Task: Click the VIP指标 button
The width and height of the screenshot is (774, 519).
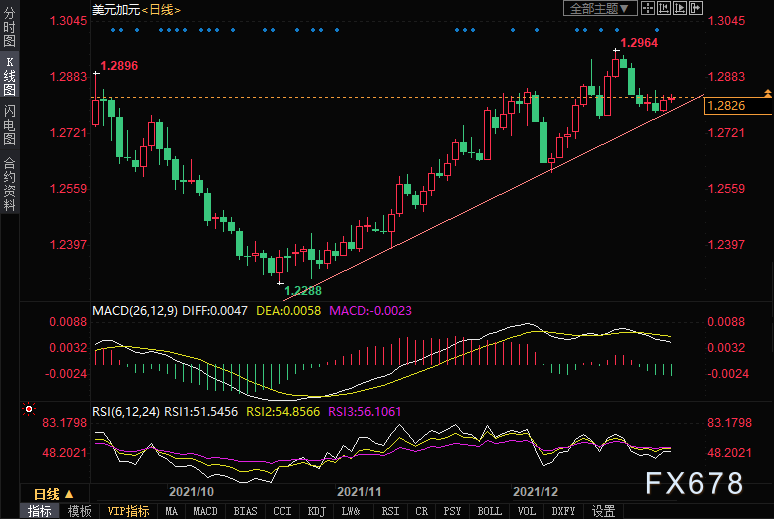Action: (129, 511)
